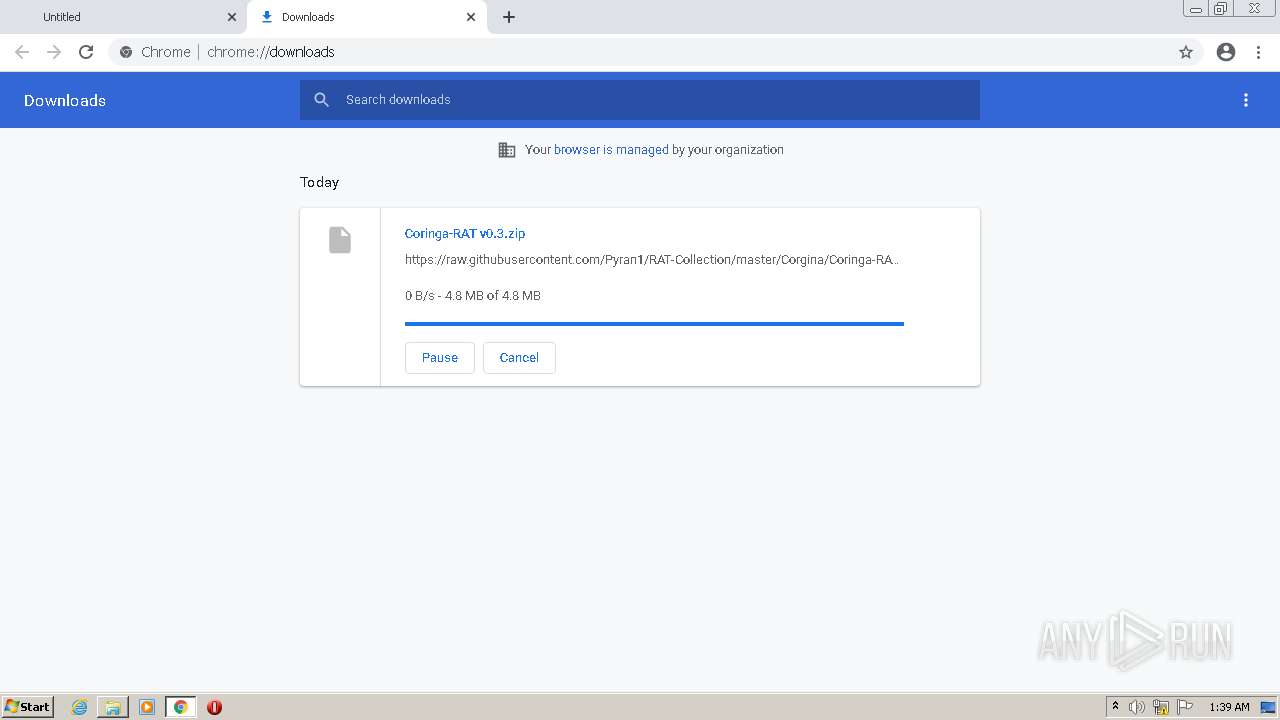The height and width of the screenshot is (720, 1280).
Task: Bookmark this page with the star icon
Action: [1186, 52]
